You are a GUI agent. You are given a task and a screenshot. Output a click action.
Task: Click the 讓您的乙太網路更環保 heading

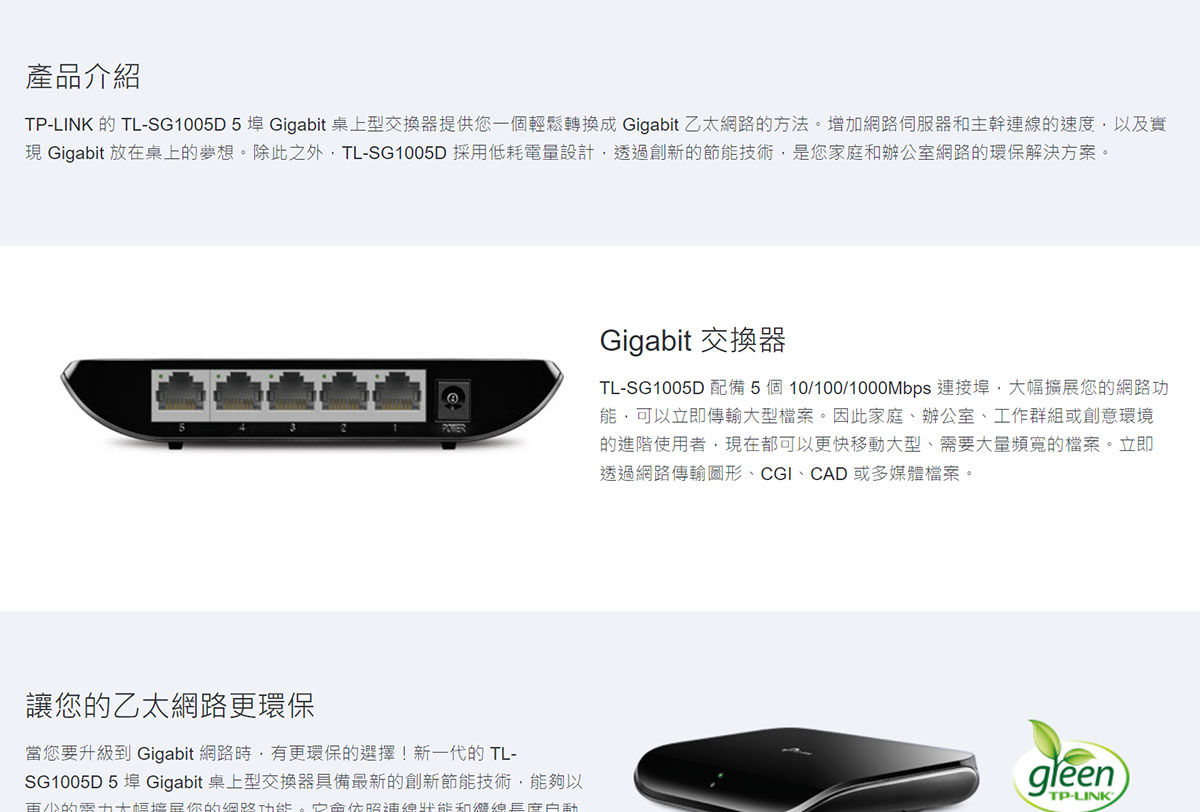[x=170, y=705]
